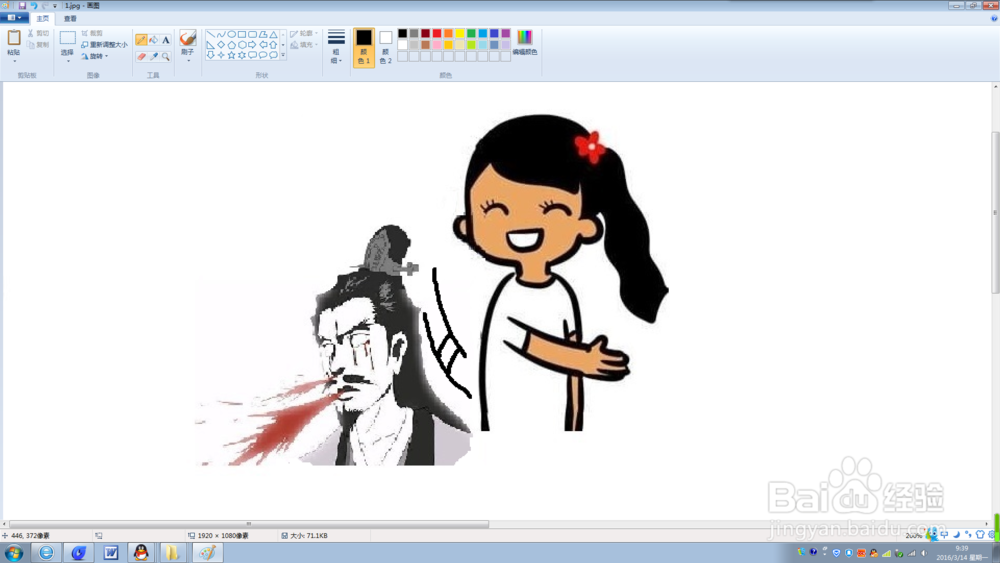Open QQ penguin icon on taskbar
Viewport: 1000px width, 563px height.
click(x=142, y=553)
